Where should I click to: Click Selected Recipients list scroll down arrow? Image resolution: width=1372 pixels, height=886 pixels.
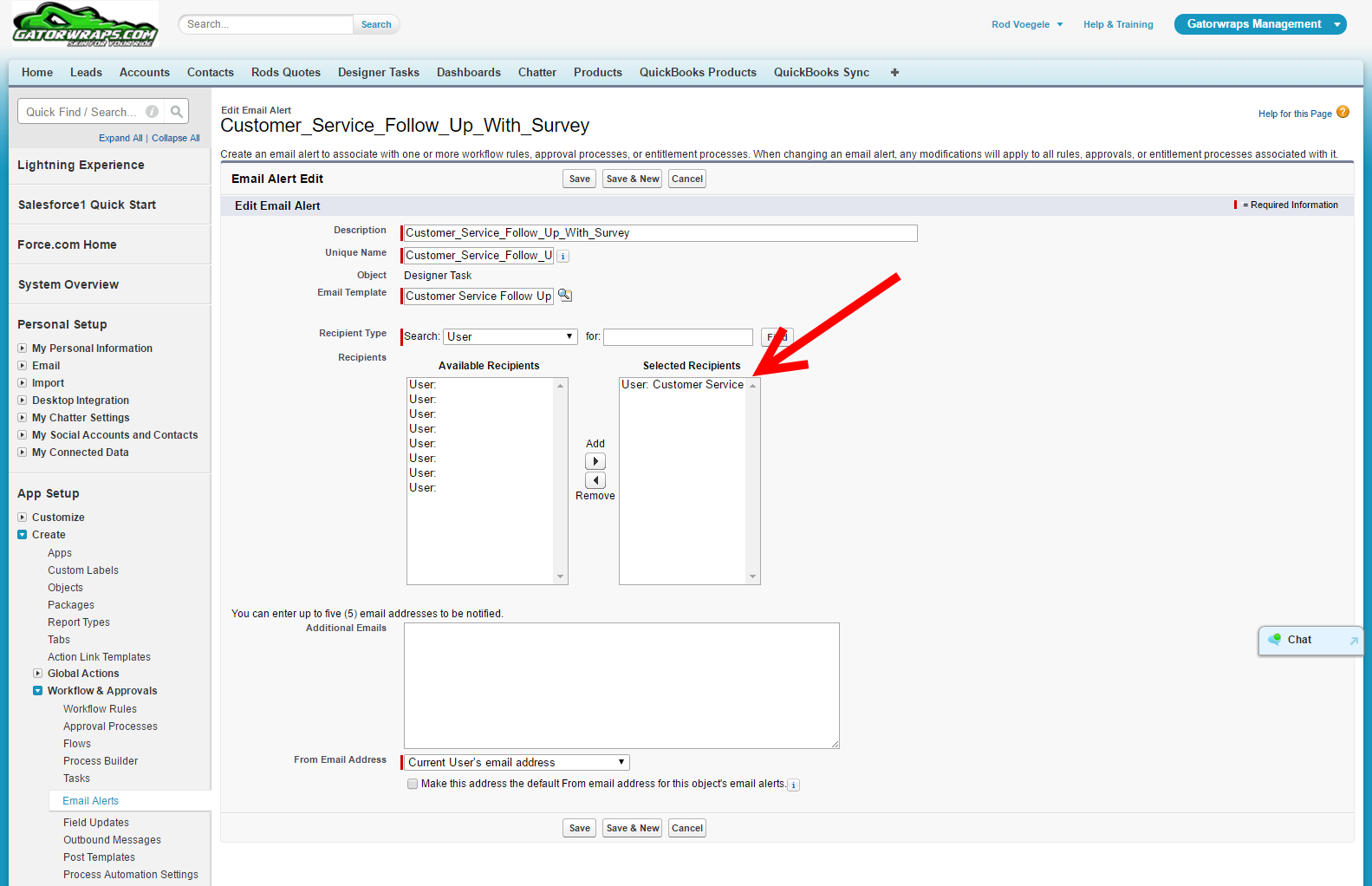tap(753, 577)
